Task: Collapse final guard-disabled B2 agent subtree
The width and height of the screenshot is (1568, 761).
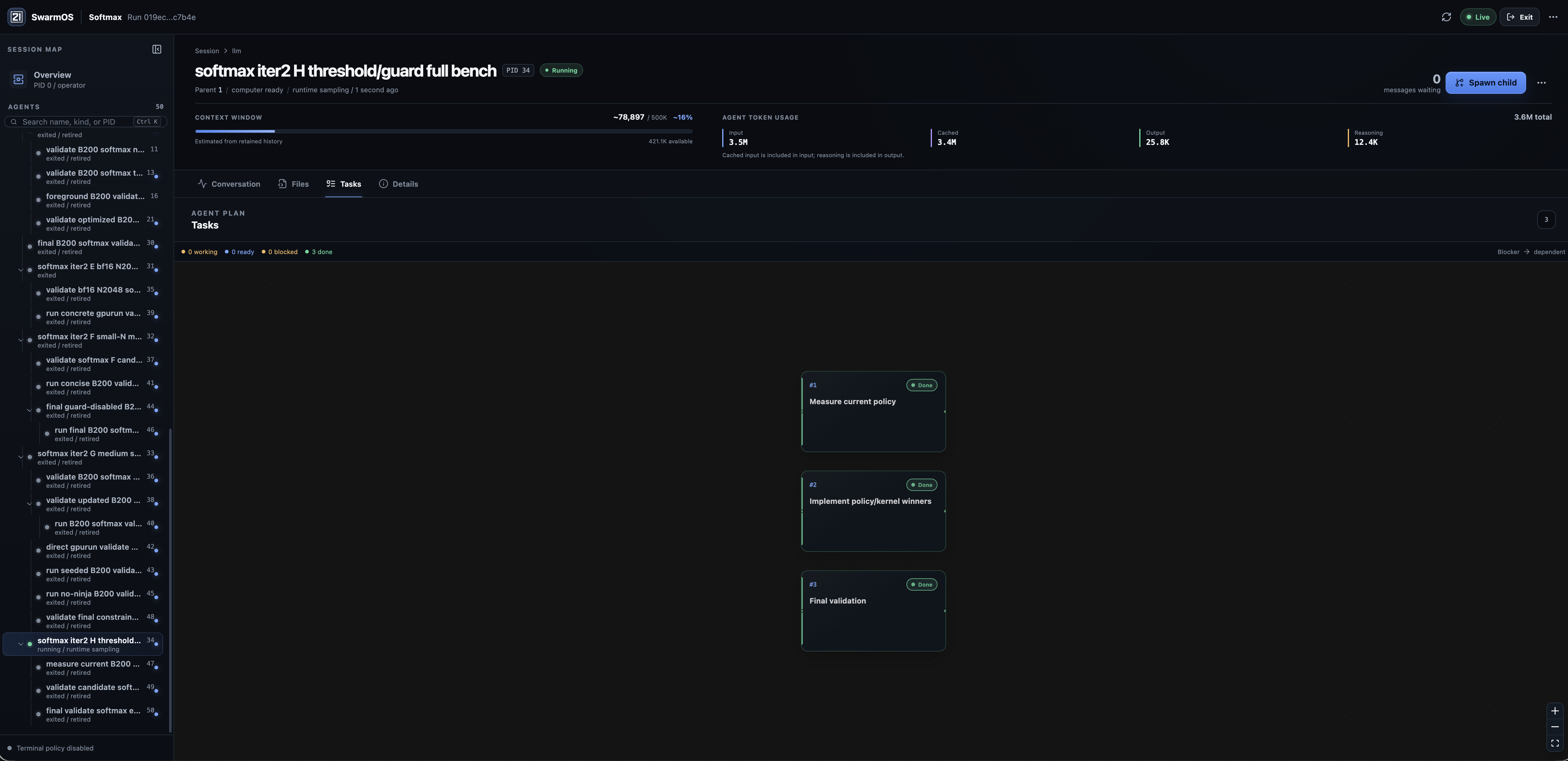Action: pyautogui.click(x=29, y=410)
